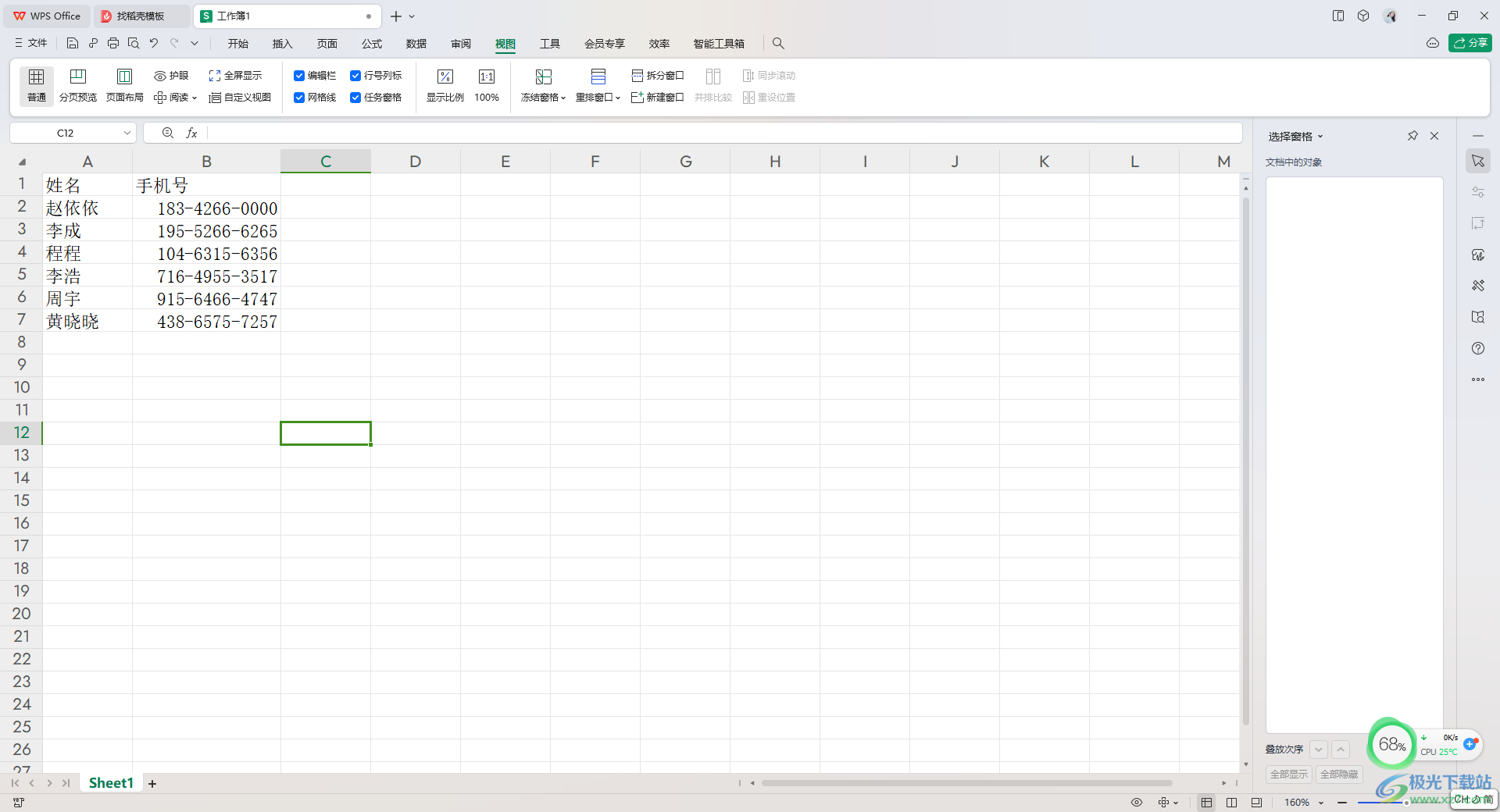Close the 选择窗格 task pane
The width and height of the screenshot is (1500, 812).
pos(1434,136)
